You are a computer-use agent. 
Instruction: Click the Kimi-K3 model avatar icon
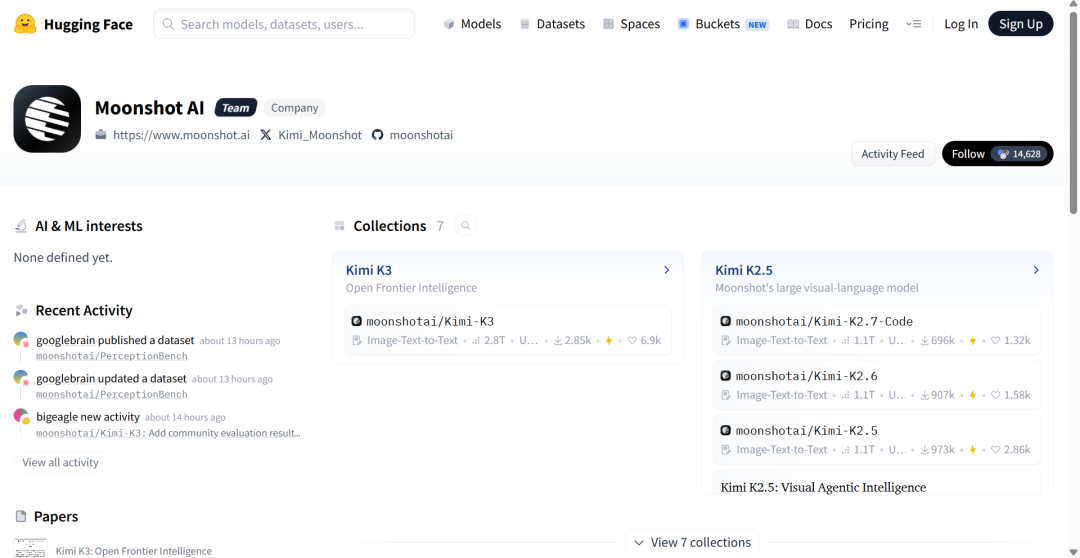tap(356, 321)
